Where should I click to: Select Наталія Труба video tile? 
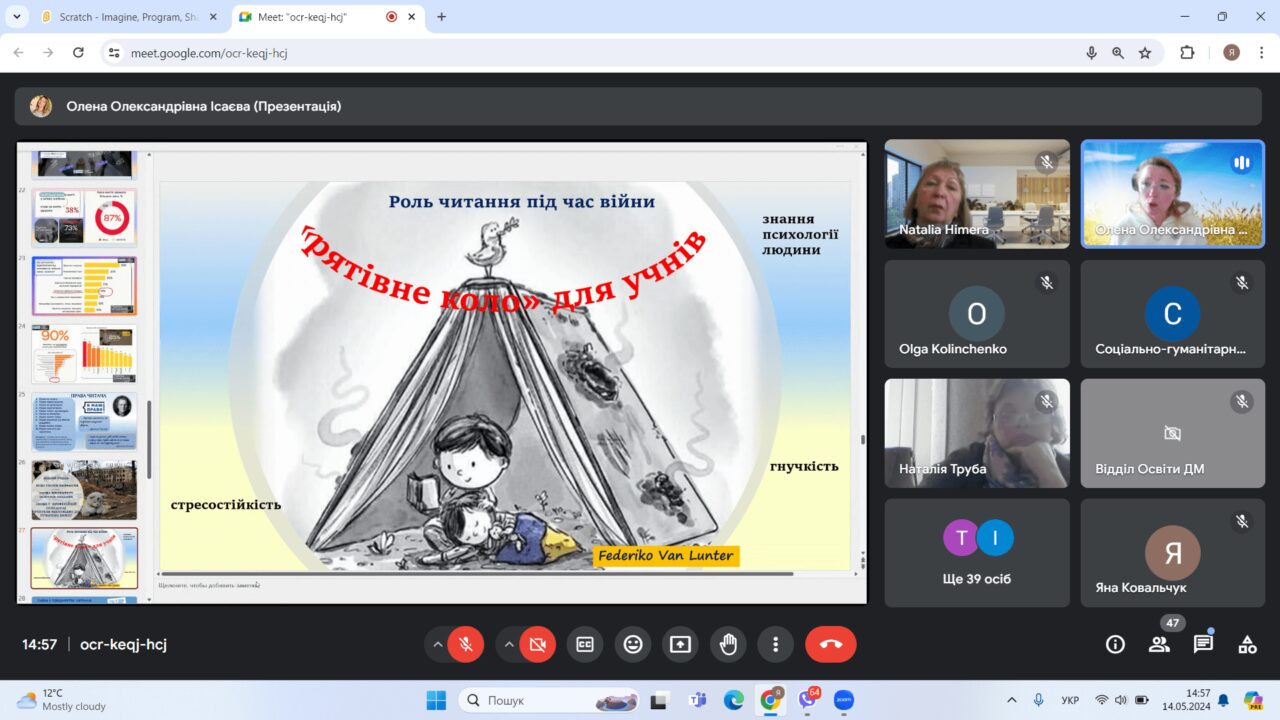[977, 433]
